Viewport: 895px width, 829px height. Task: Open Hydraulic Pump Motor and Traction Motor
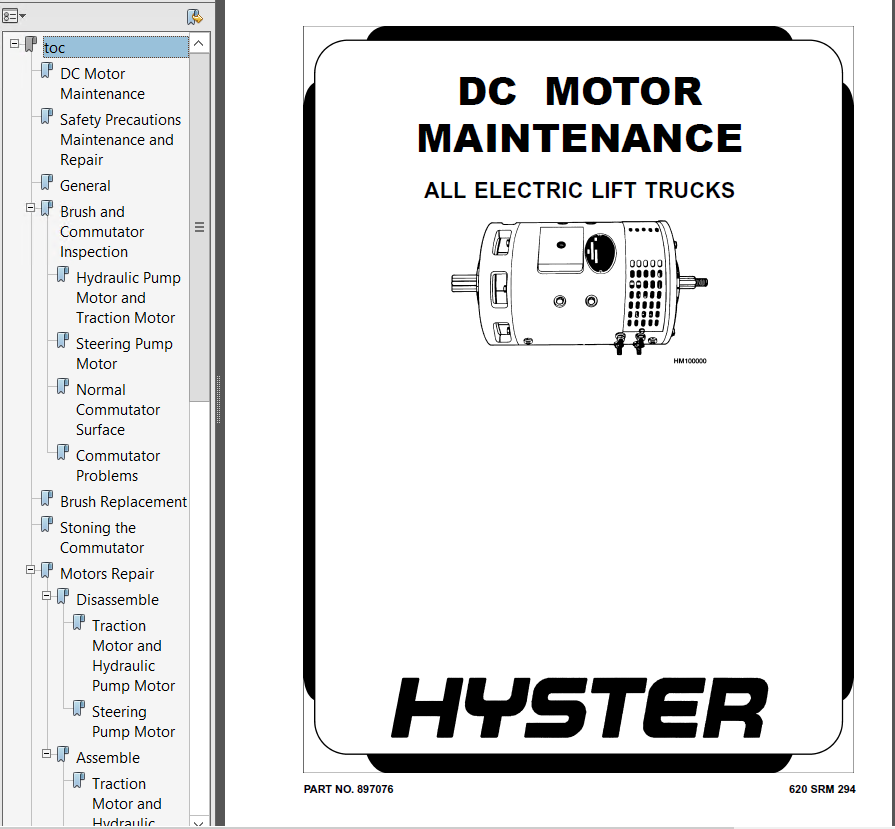click(x=128, y=297)
